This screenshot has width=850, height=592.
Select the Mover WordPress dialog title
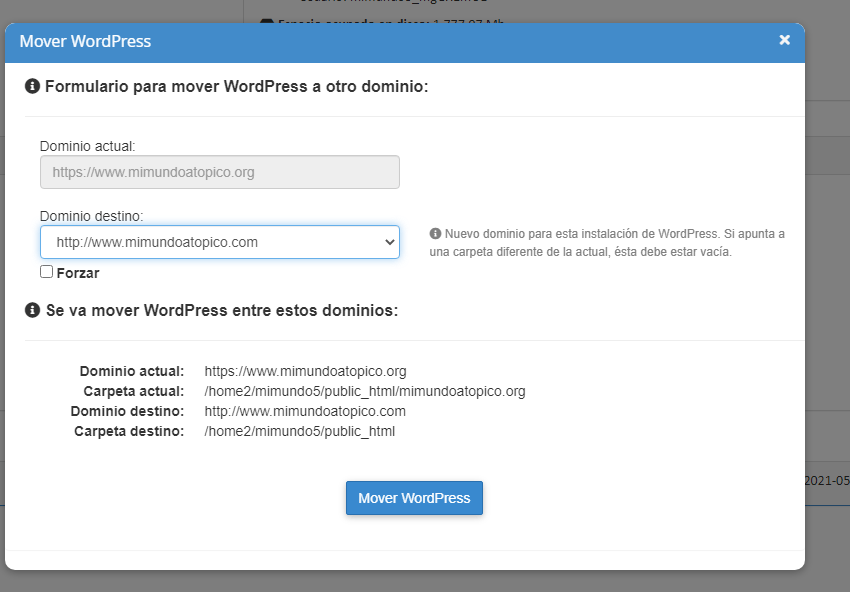click(85, 41)
